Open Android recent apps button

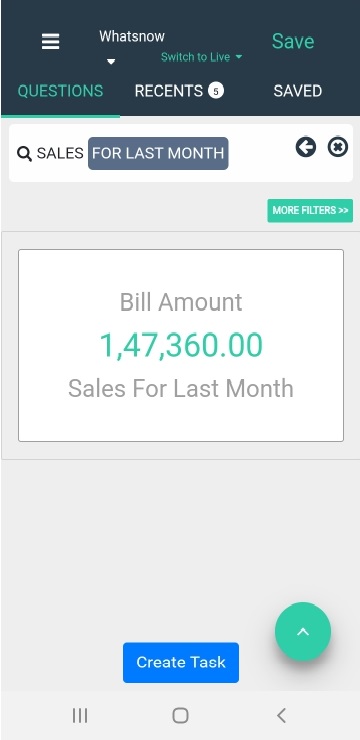pos(80,715)
